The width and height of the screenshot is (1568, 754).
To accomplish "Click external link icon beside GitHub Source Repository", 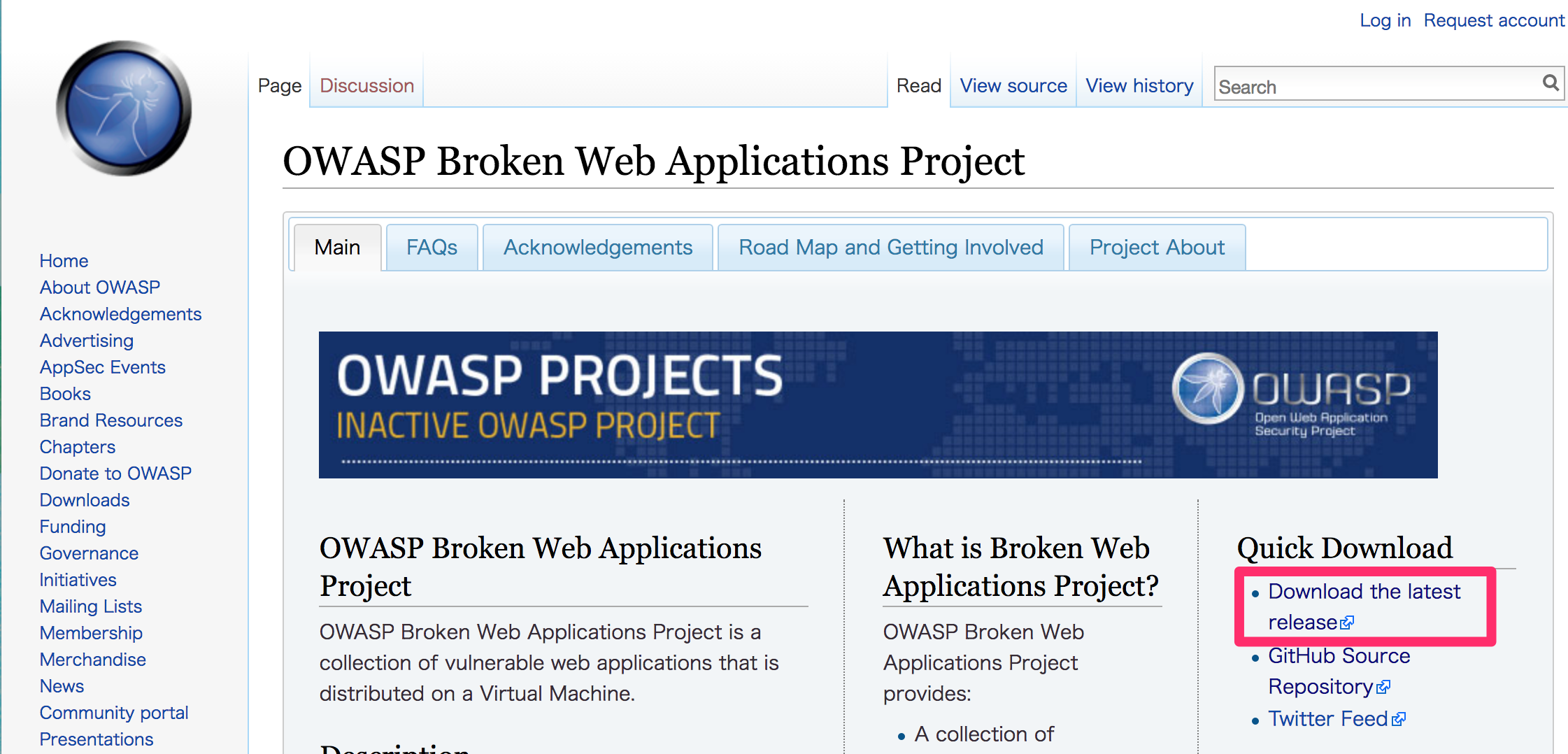I will (1383, 688).
